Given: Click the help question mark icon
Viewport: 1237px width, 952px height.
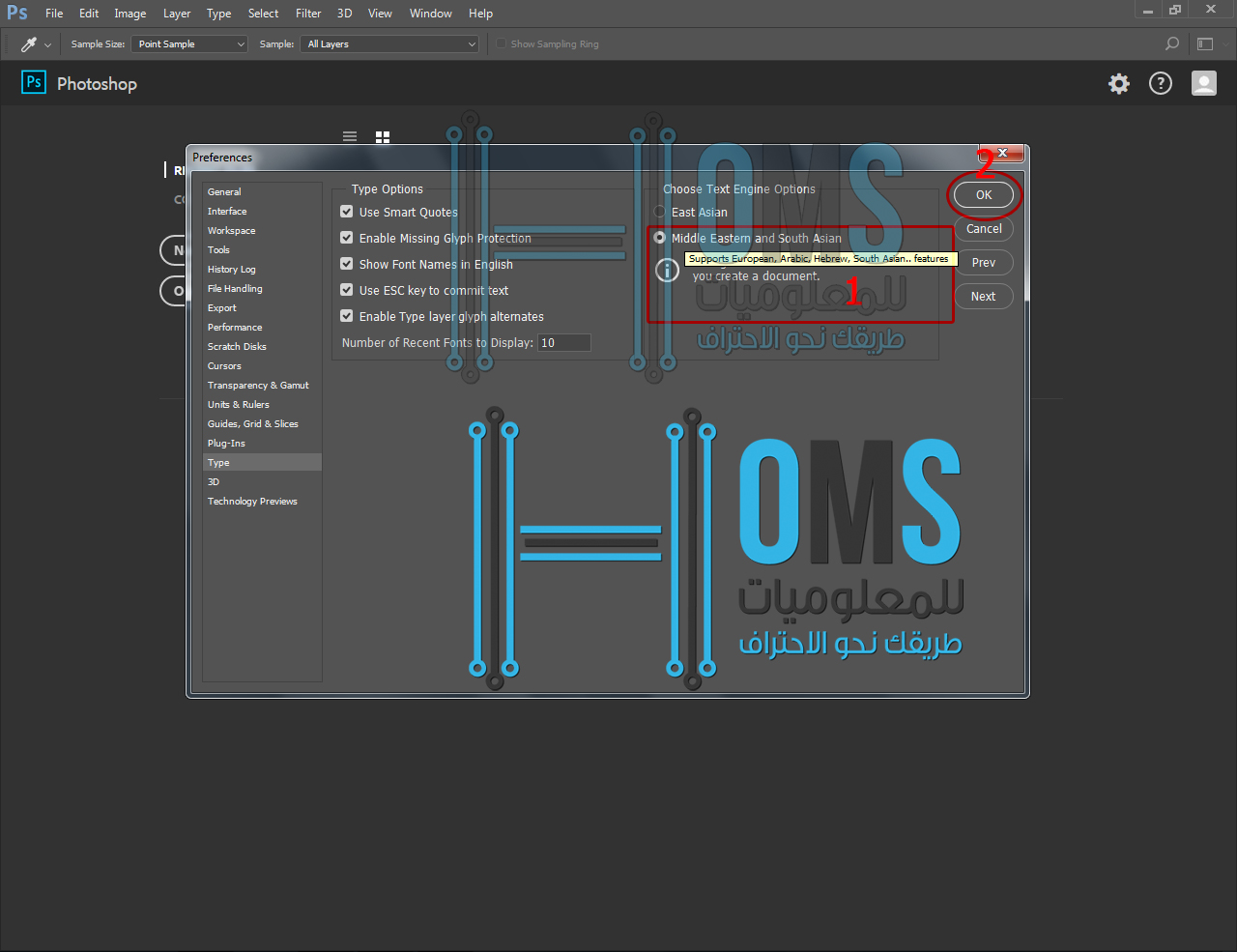Looking at the screenshot, I should [1161, 83].
